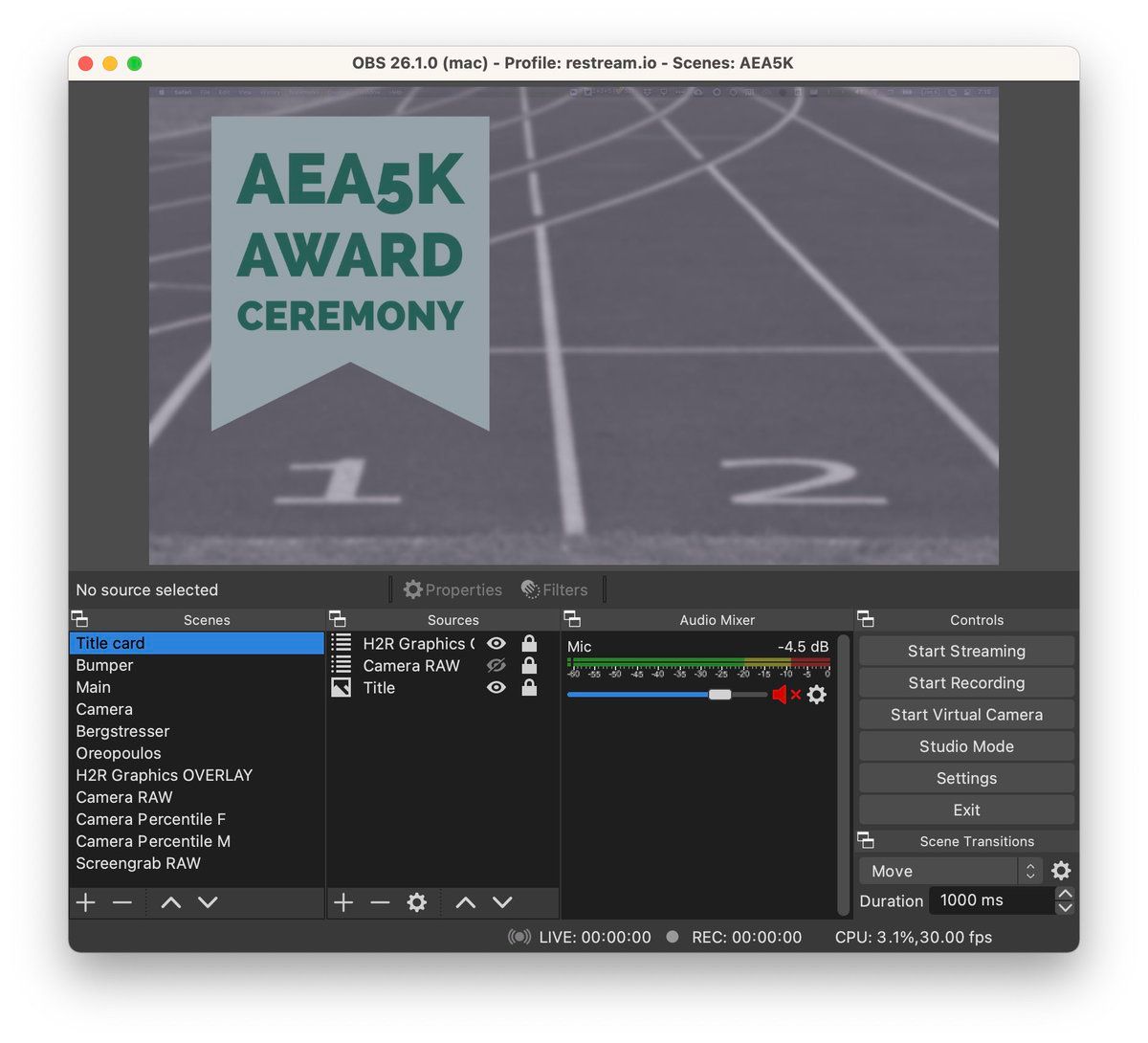Pop out the Scenes dock panel

pos(79,619)
